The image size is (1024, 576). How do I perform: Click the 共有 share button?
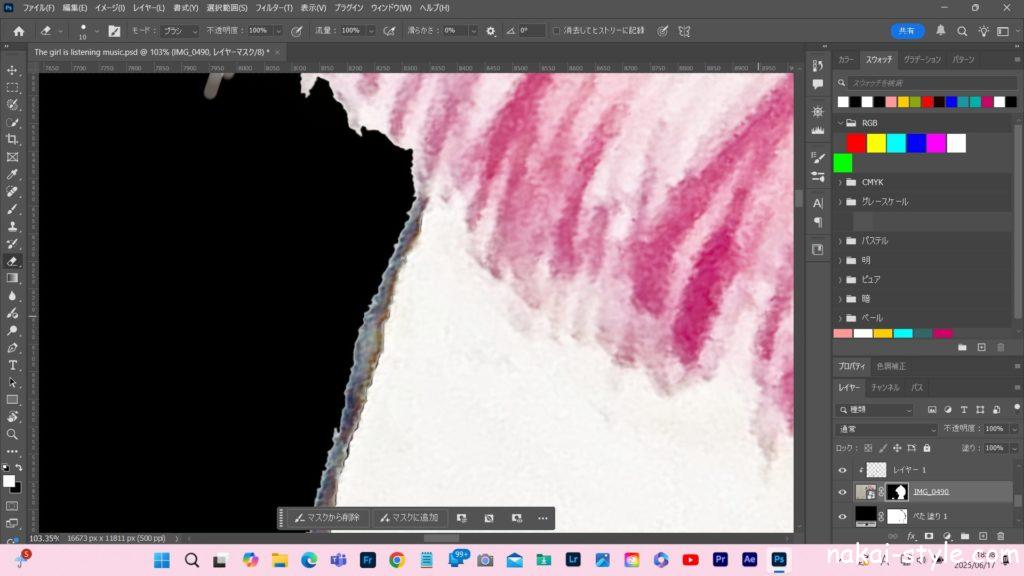(907, 31)
